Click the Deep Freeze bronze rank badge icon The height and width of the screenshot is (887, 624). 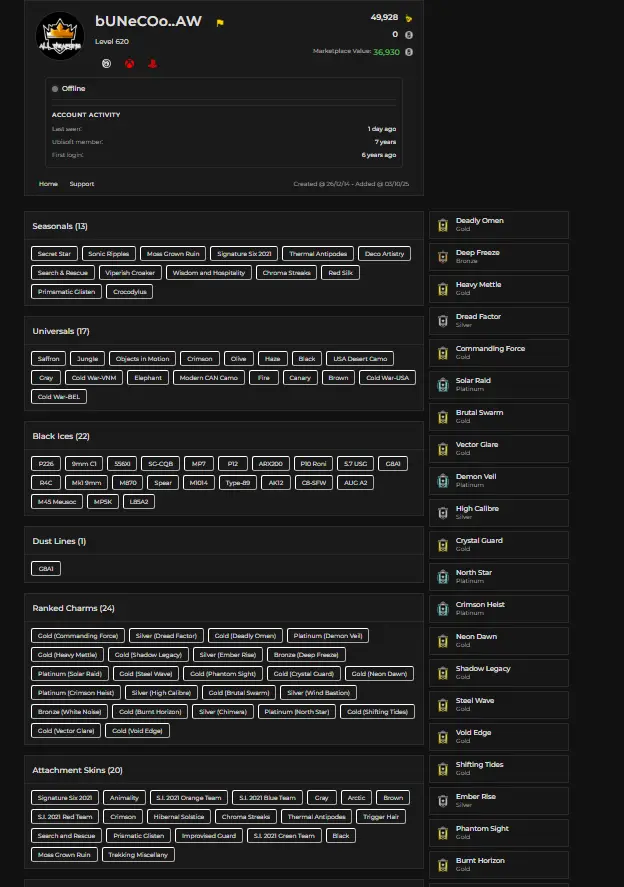(443, 257)
